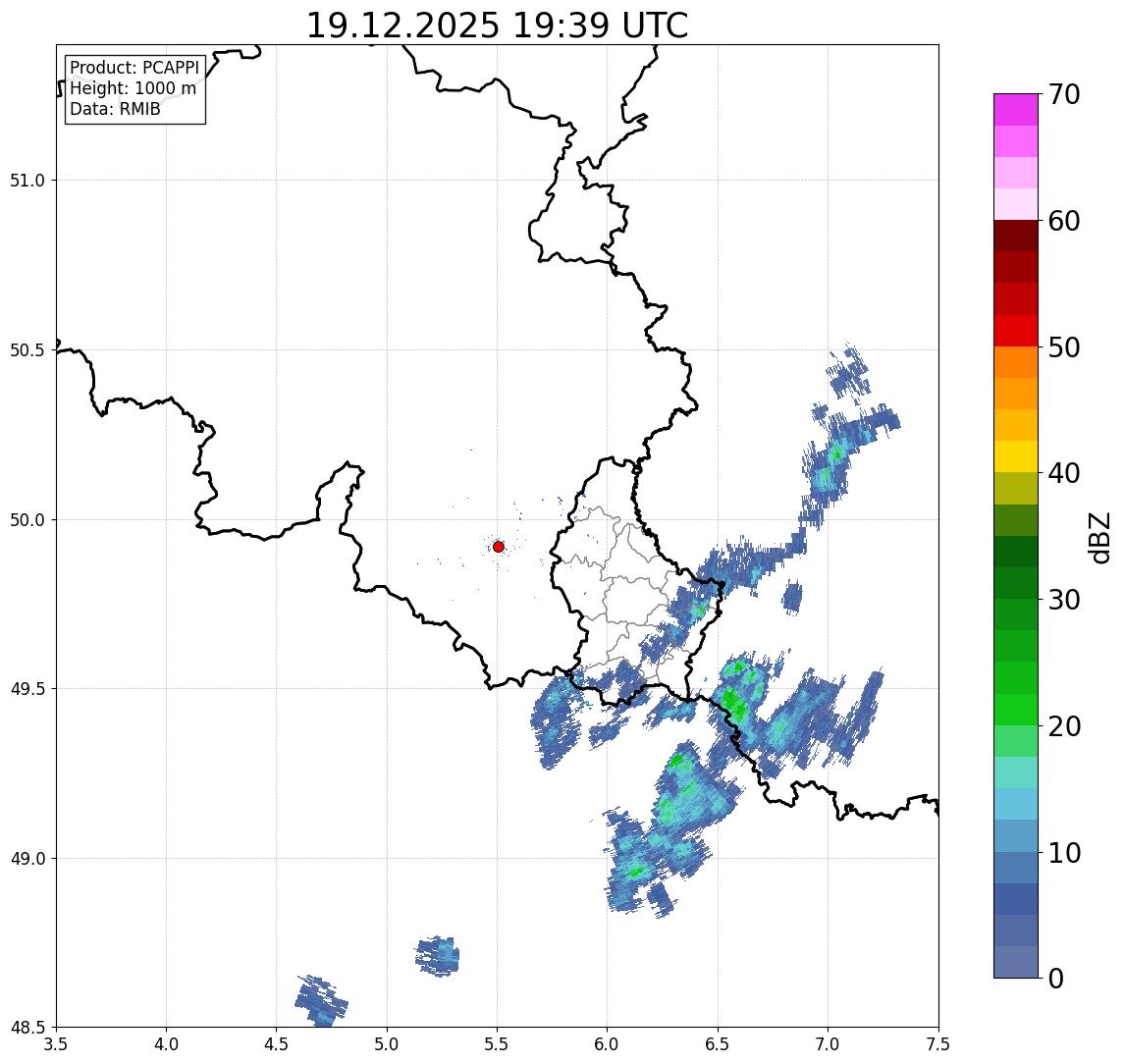Click the colorbar tick label 40

1063,473
